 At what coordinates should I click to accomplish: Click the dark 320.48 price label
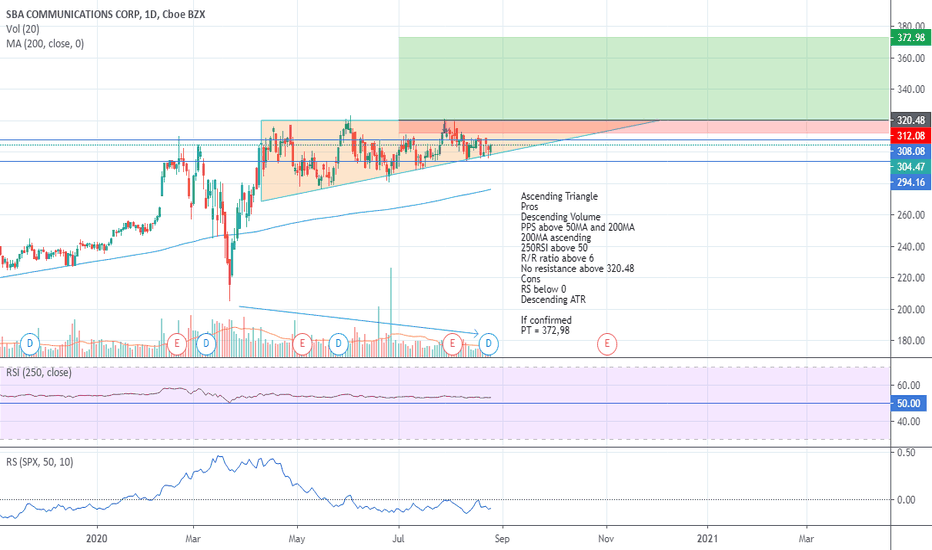[911, 120]
